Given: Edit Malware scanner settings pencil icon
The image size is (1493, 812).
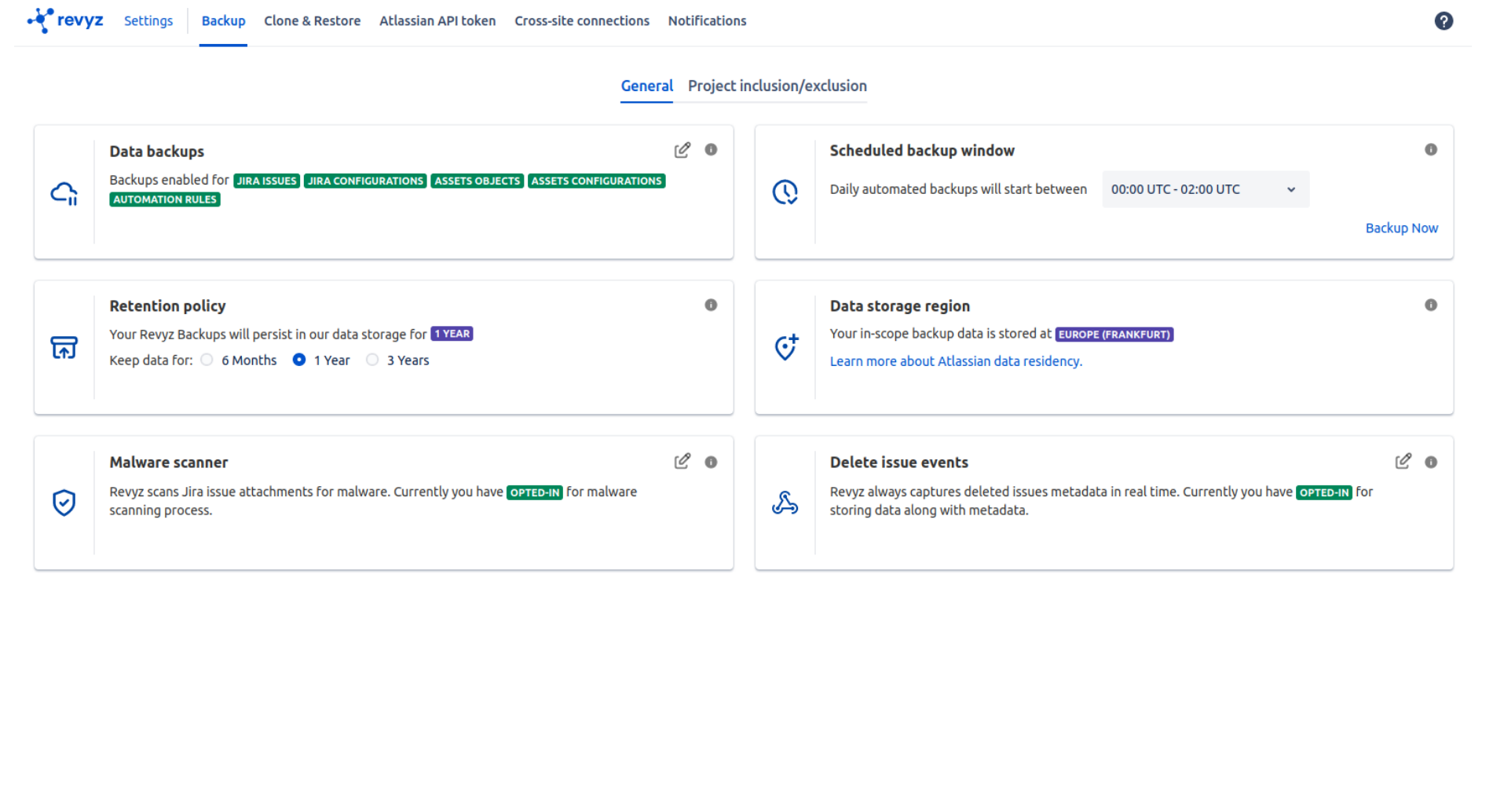Looking at the screenshot, I should coord(682,461).
